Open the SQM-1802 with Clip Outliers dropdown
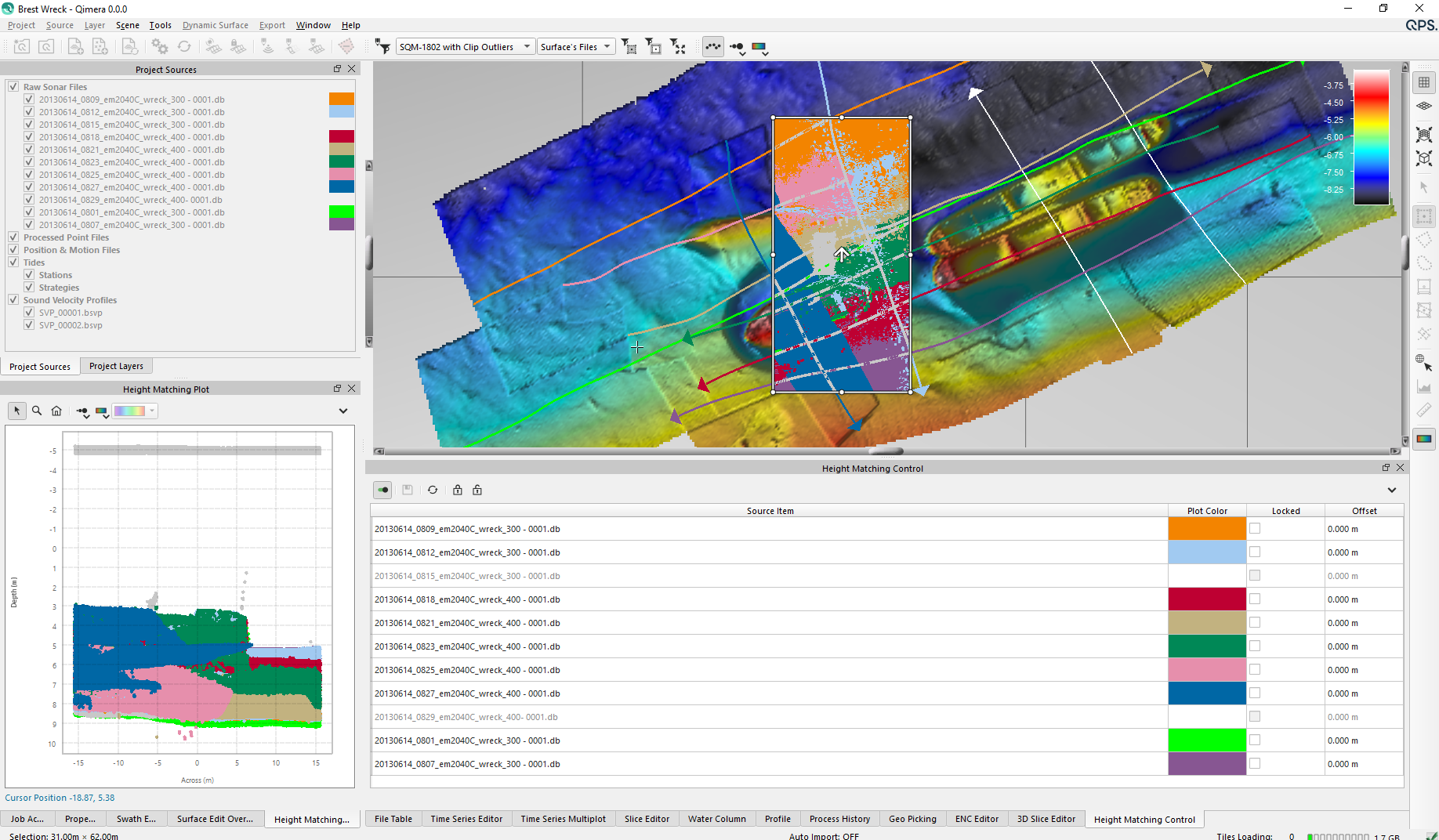Screen dimensions: 1439x840 tap(466, 47)
